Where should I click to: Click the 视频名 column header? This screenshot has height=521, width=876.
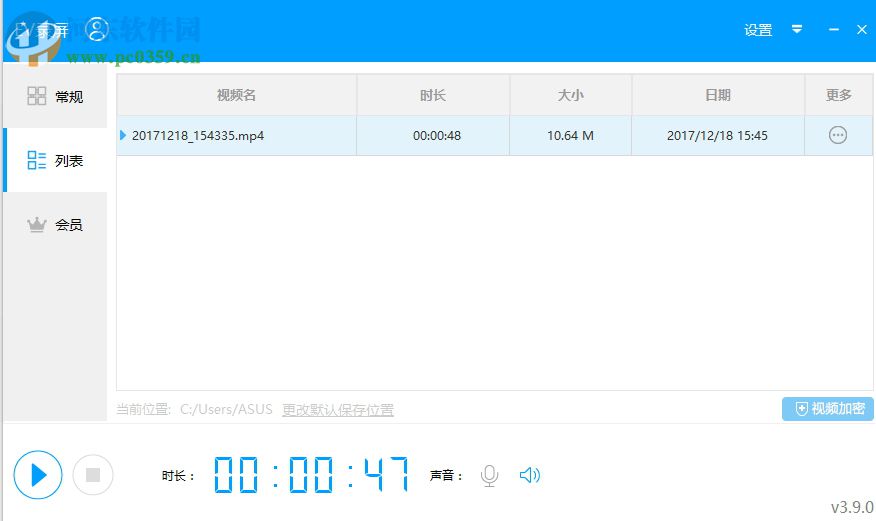(236, 95)
